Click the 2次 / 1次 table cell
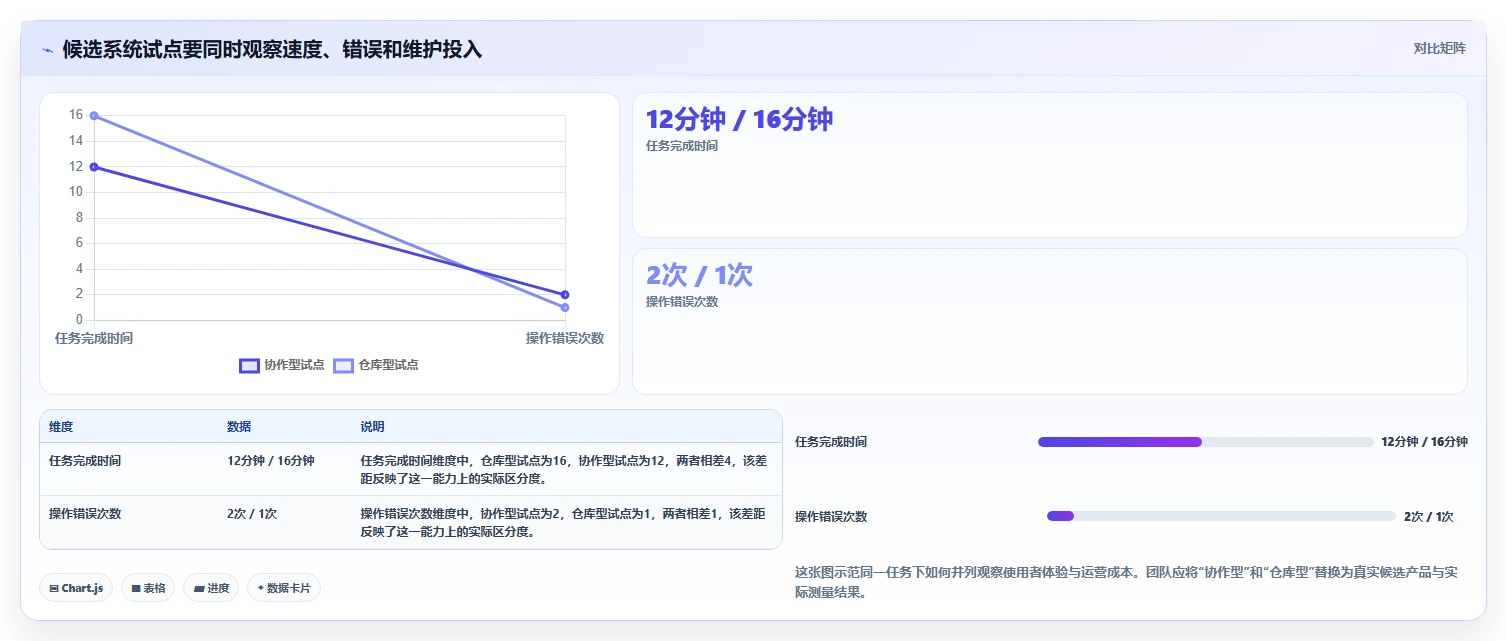Screen dimensions: 1507x641 [x=252, y=514]
